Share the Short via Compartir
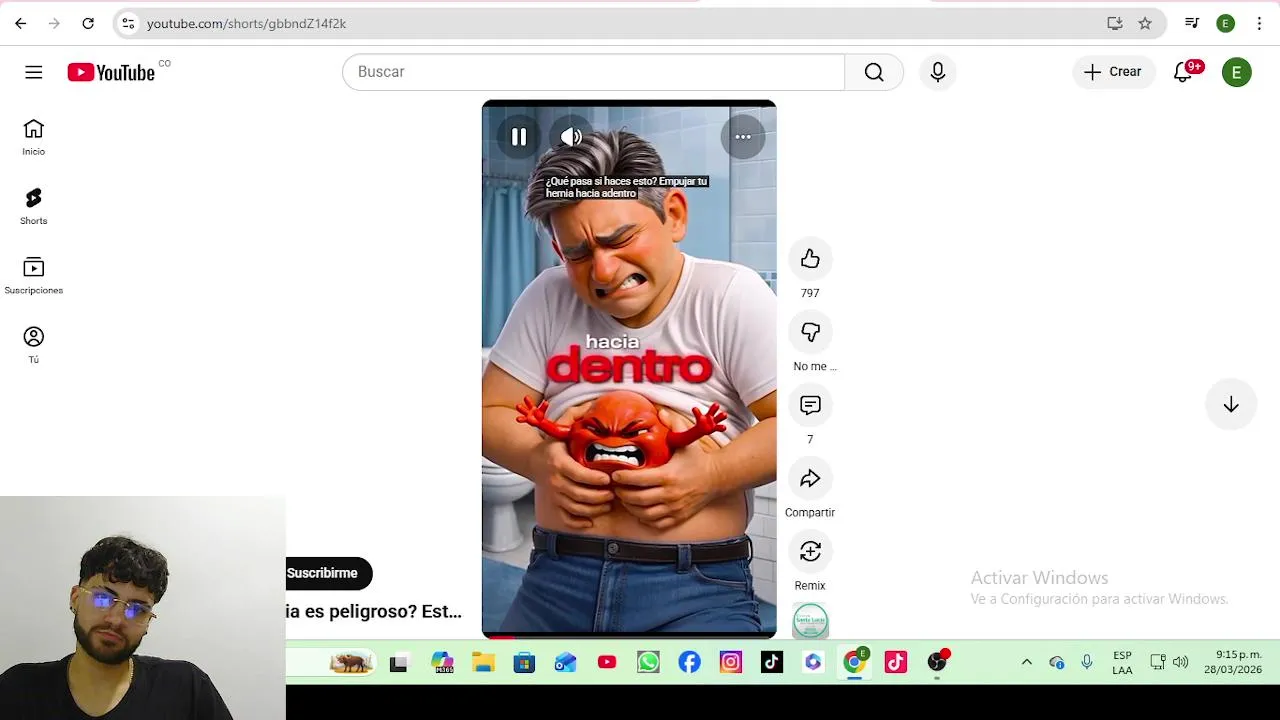 pyautogui.click(x=810, y=478)
